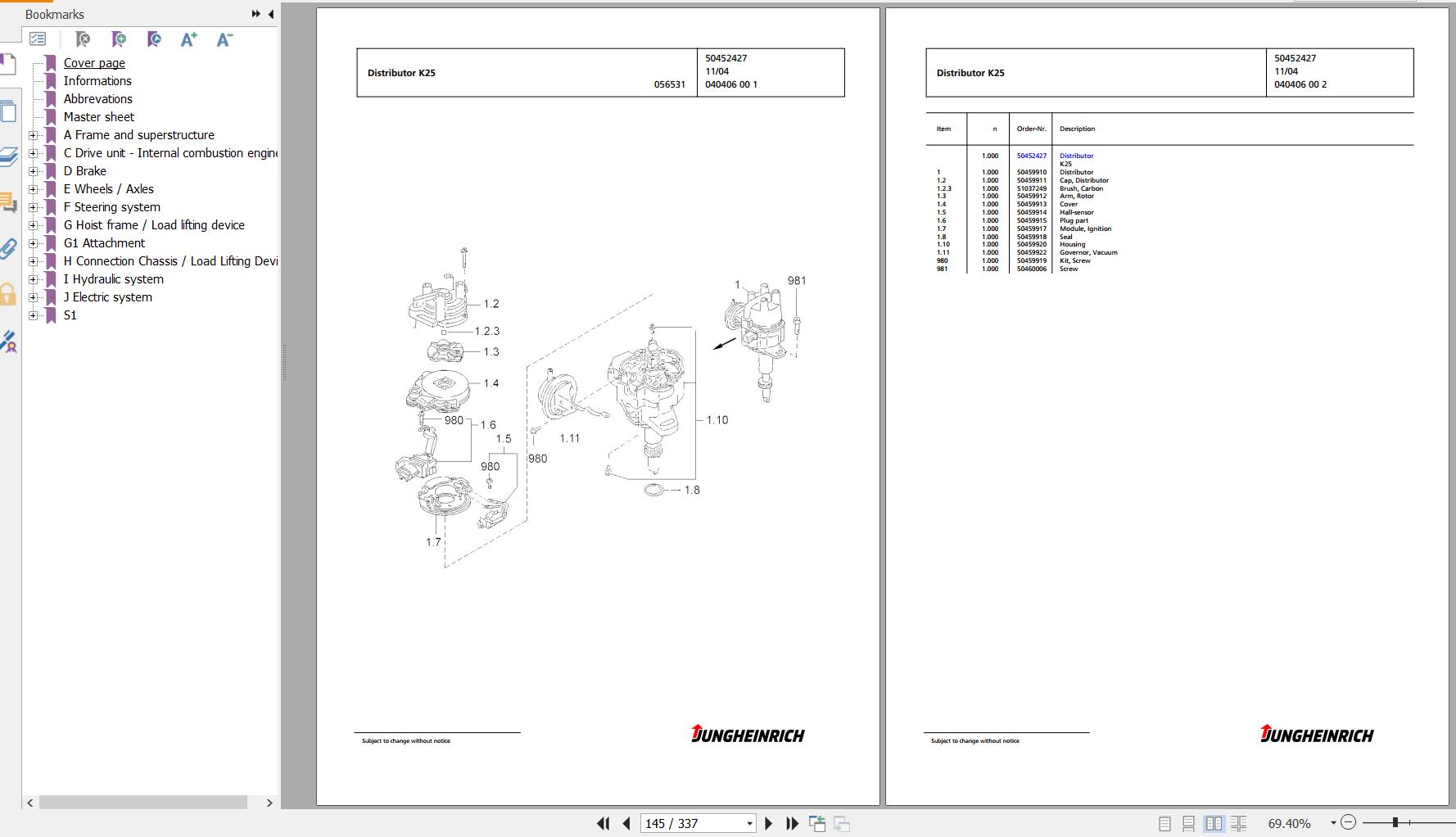Expand D Brake bookmark
Screen dimensions: 1456x837
33,171
